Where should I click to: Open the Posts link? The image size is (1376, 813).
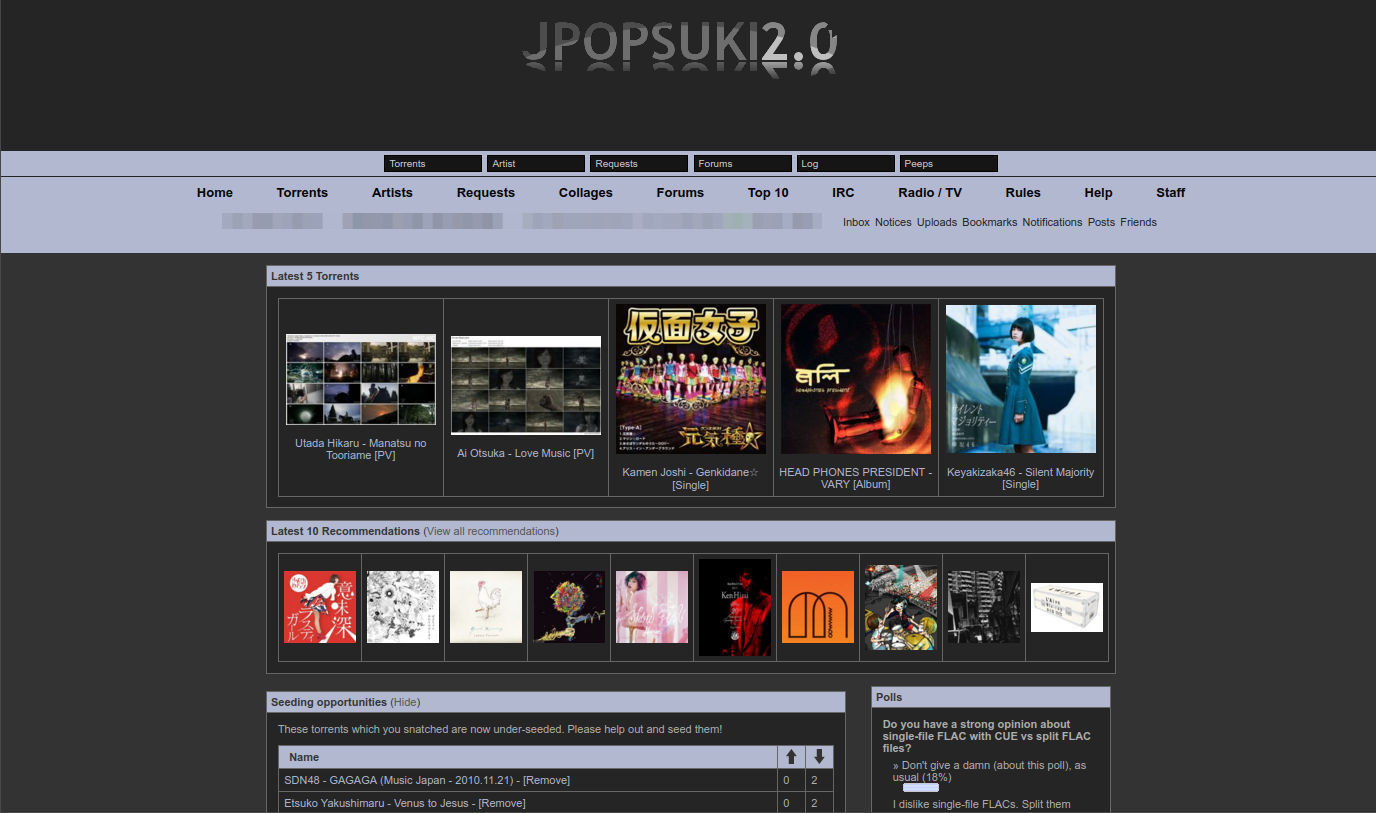(1101, 222)
